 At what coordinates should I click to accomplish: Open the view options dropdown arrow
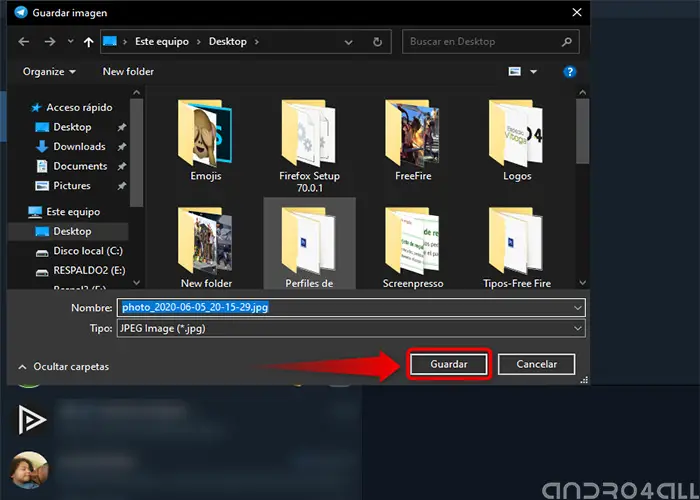click(x=533, y=72)
